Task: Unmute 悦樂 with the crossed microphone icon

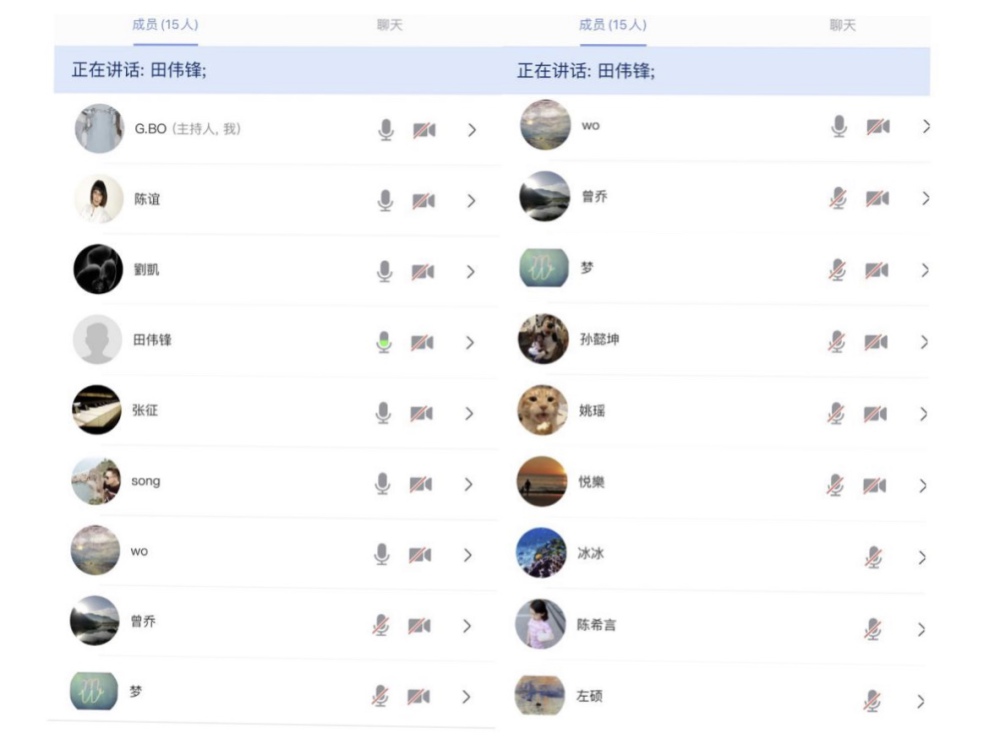Action: coord(835,485)
